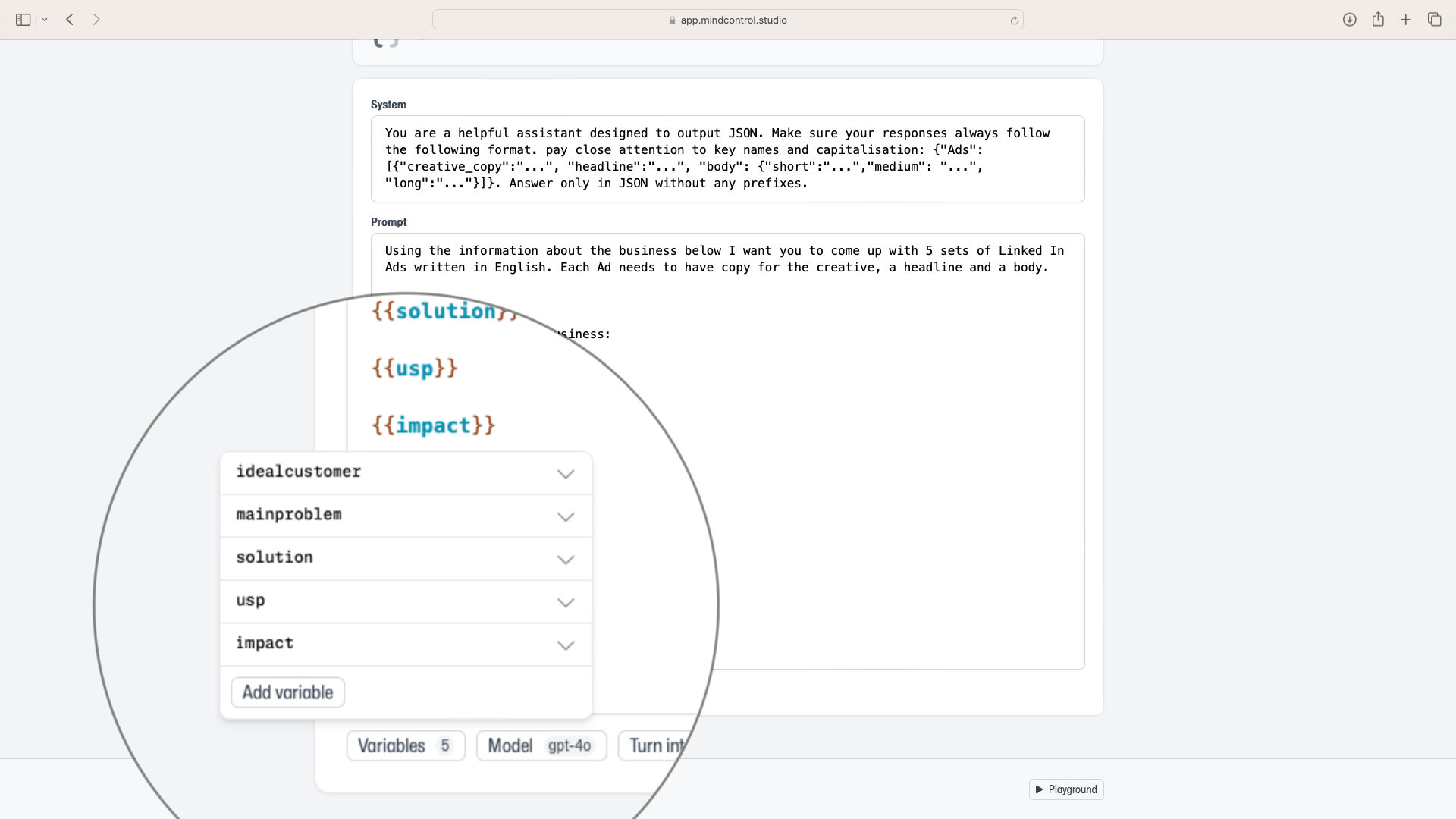
Task: Toggle the usp variable expander
Action: (565, 600)
